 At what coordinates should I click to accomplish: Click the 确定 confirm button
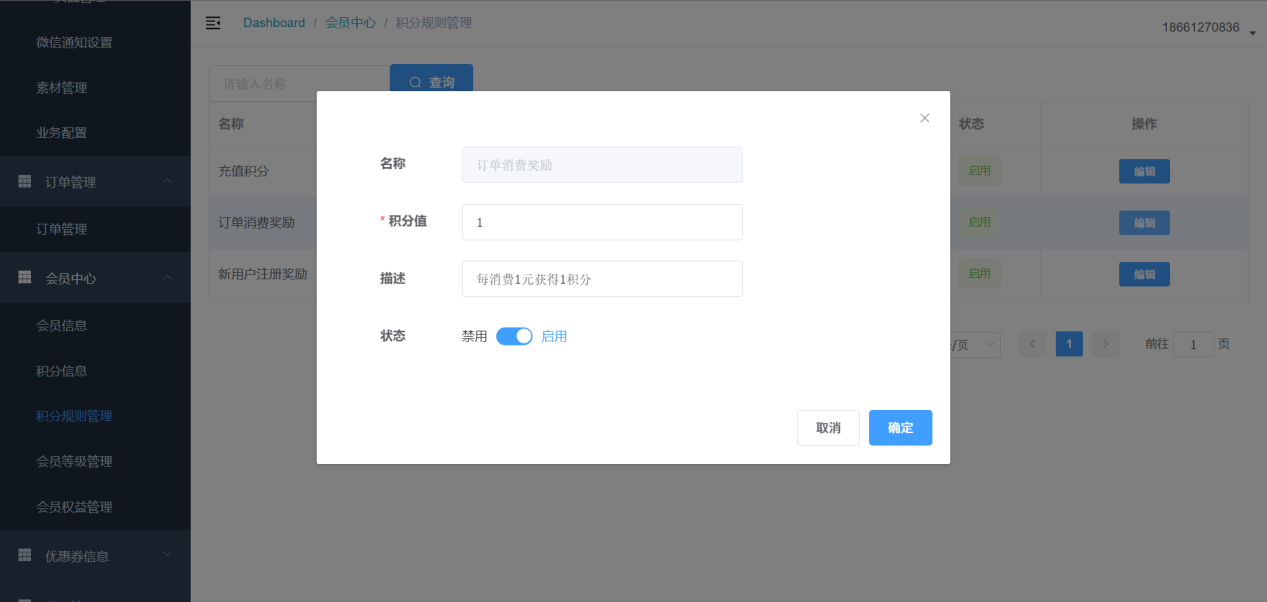tap(900, 427)
